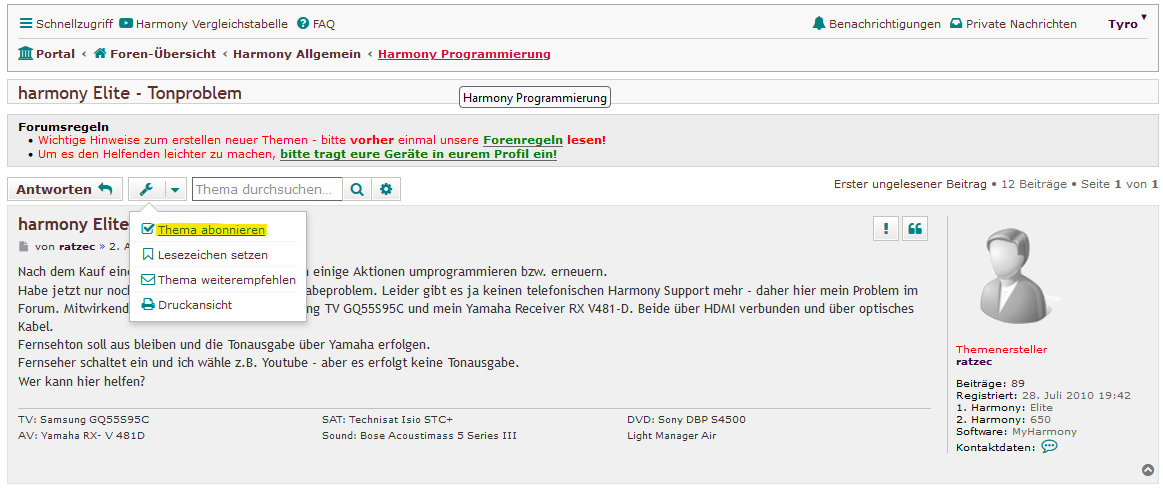Open Benachrichtigungen bell notifications

click(876, 23)
